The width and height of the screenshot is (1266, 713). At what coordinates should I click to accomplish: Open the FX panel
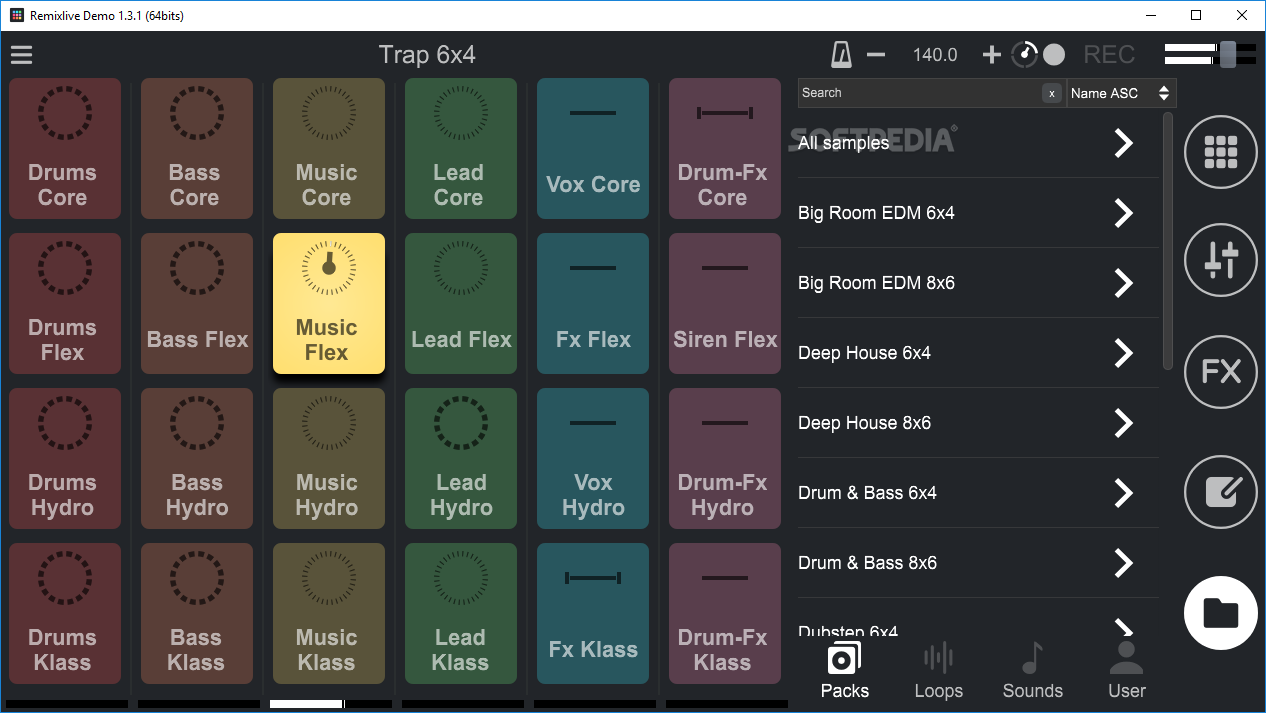(1221, 372)
